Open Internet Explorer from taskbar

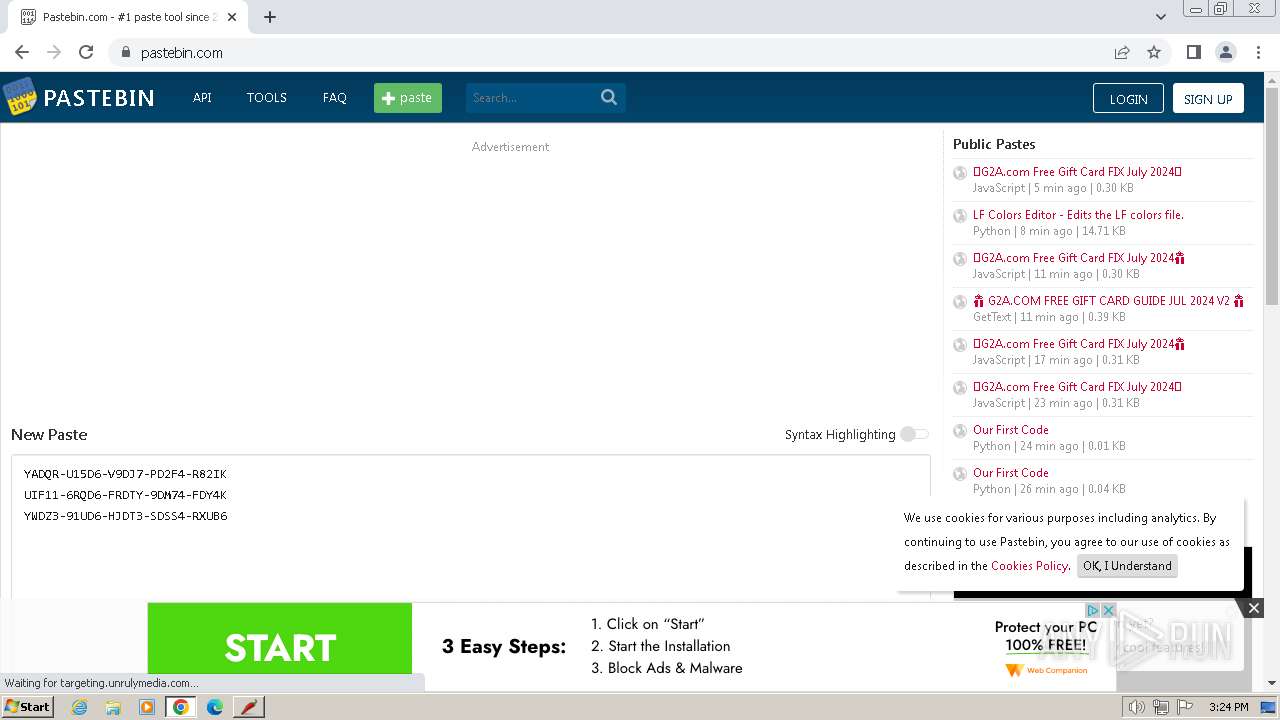[x=79, y=707]
